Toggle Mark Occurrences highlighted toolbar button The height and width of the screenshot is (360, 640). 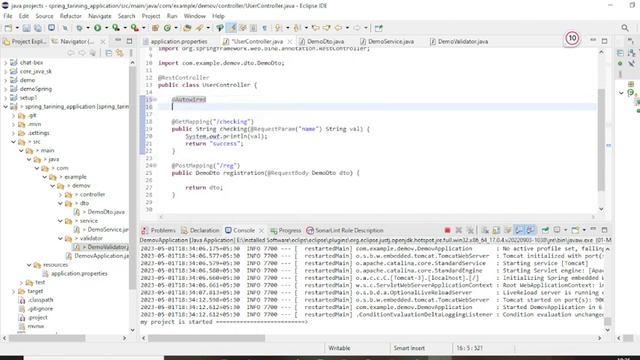(232, 28)
